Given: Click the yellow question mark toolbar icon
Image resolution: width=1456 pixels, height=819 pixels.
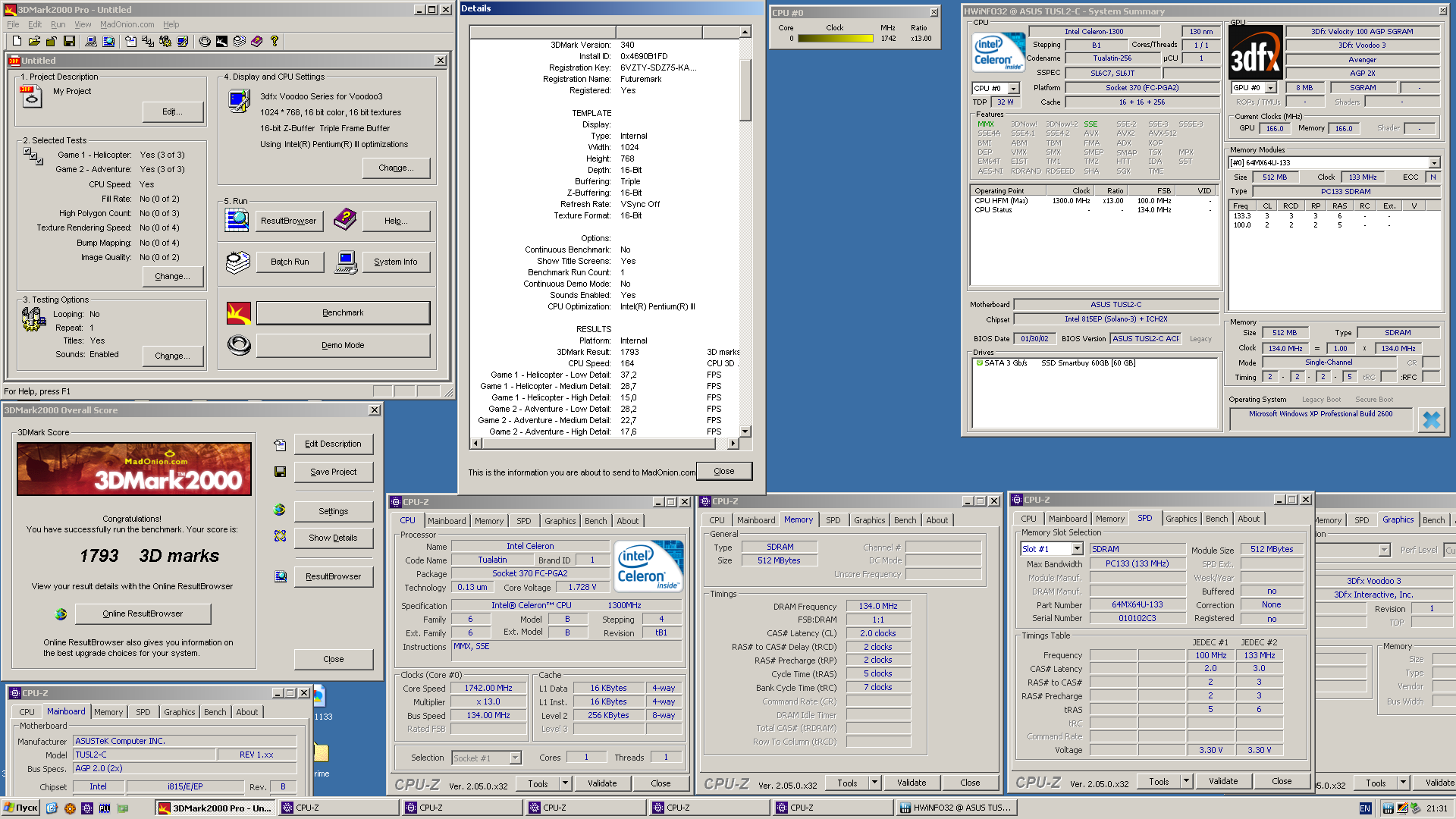Looking at the screenshot, I should [x=275, y=42].
